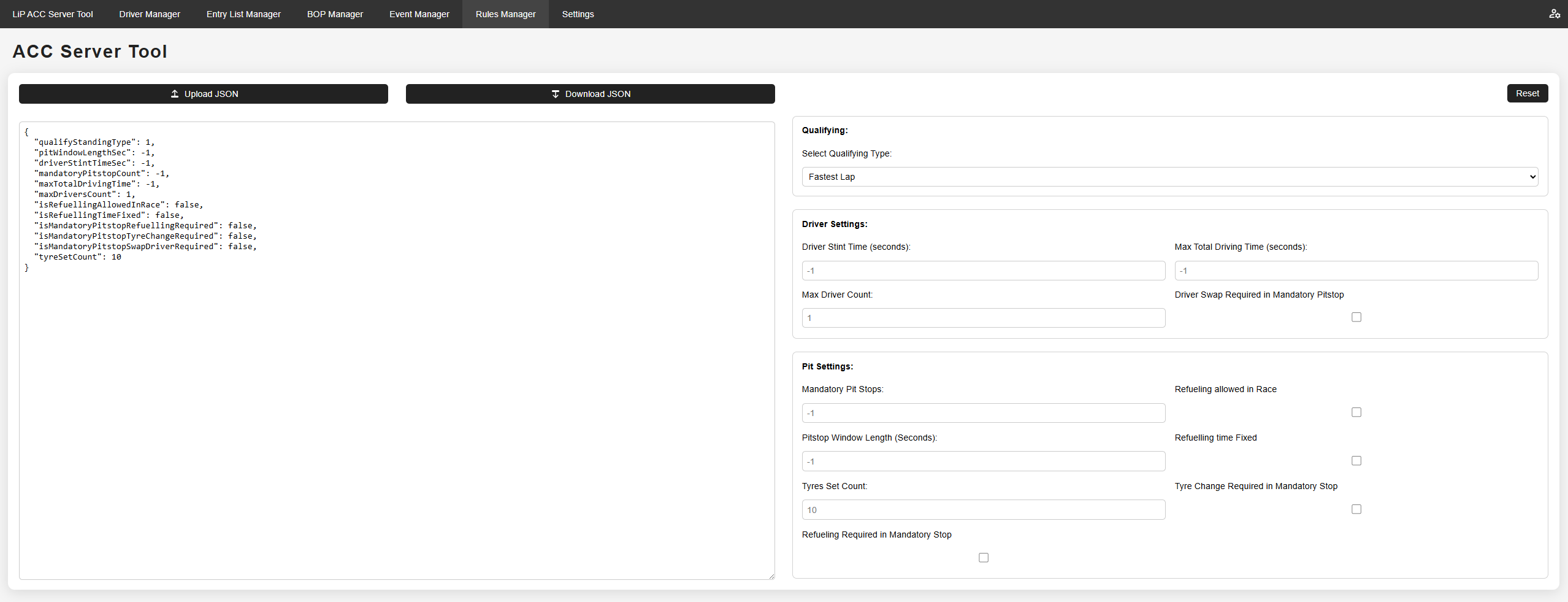Open the Settings tab

click(578, 14)
